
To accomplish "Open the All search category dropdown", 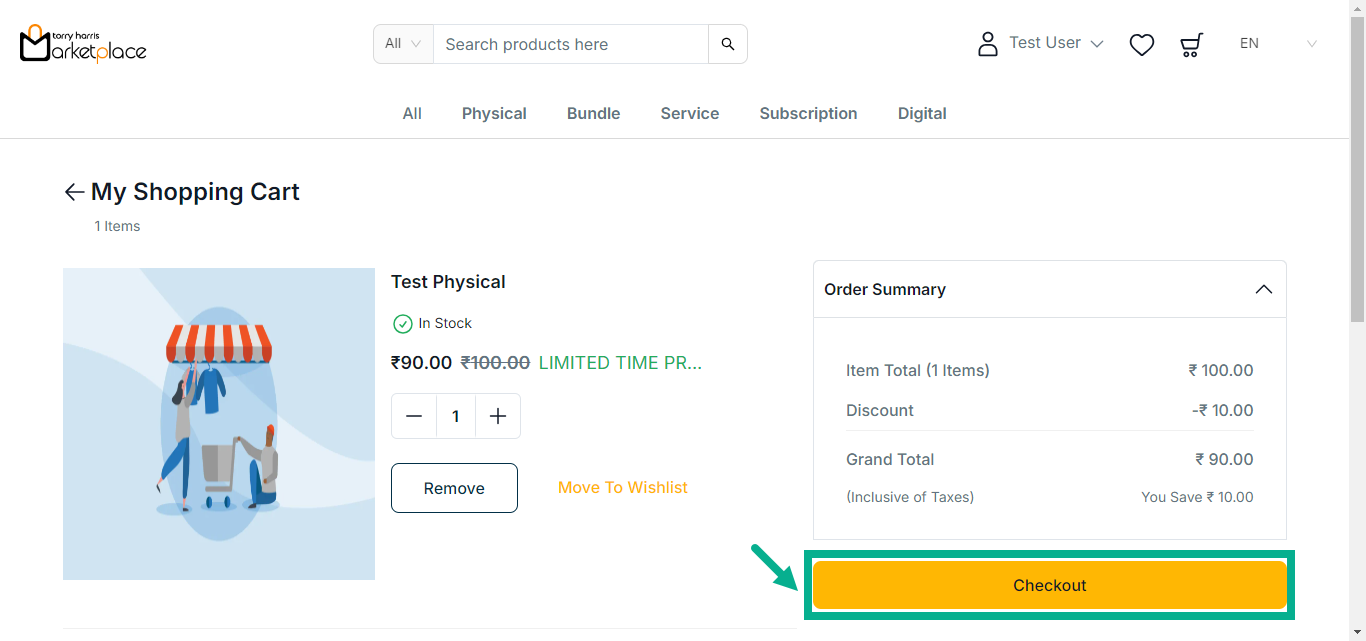I will click(x=403, y=44).
